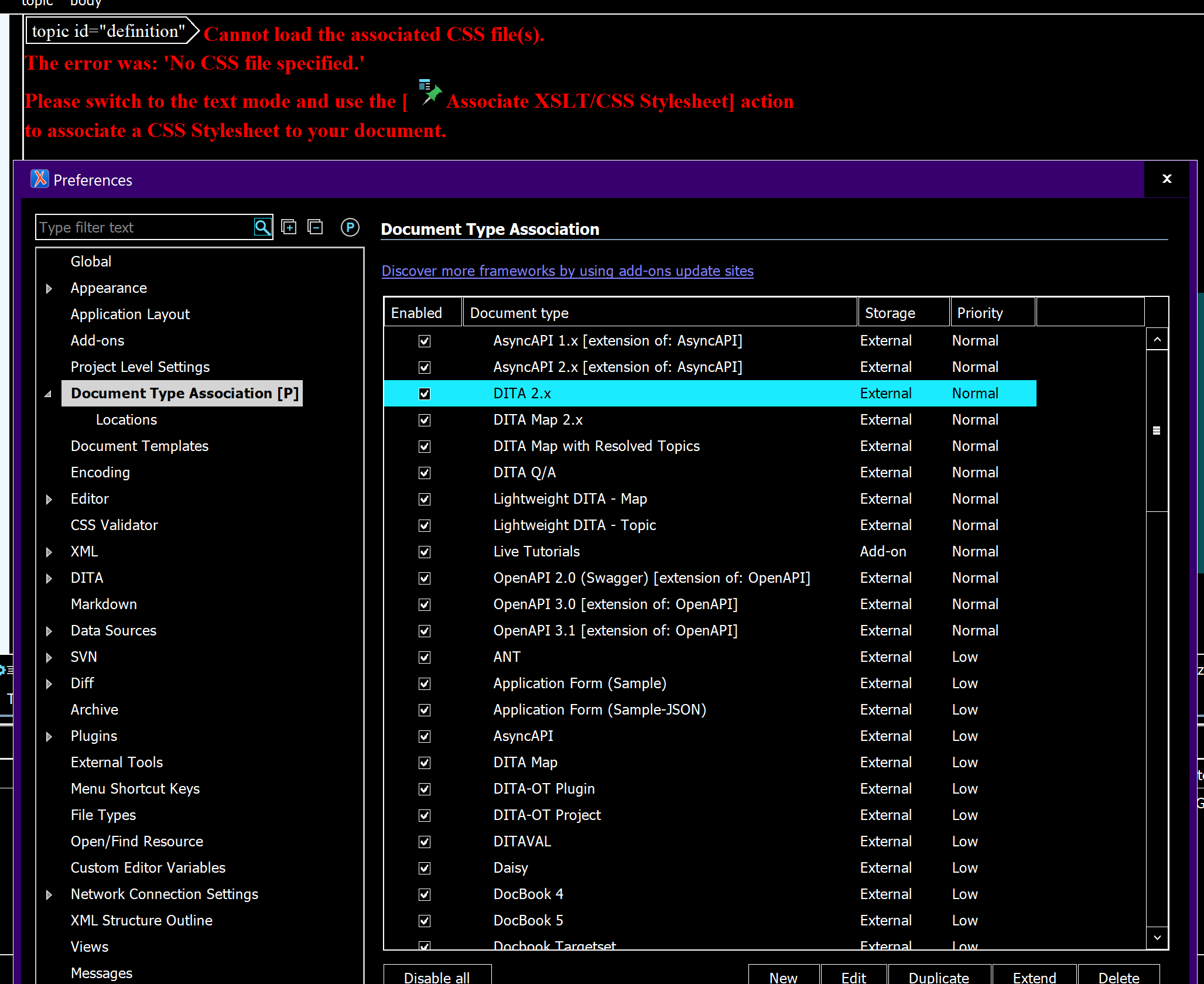Select the Locations sub-page
Screen dimensions: 1204x984
click(126, 420)
